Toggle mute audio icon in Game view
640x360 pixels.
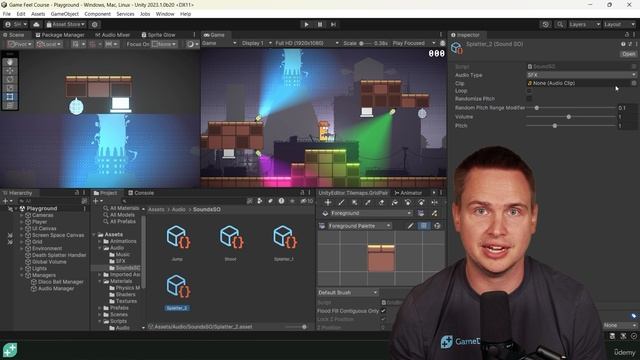442,43
